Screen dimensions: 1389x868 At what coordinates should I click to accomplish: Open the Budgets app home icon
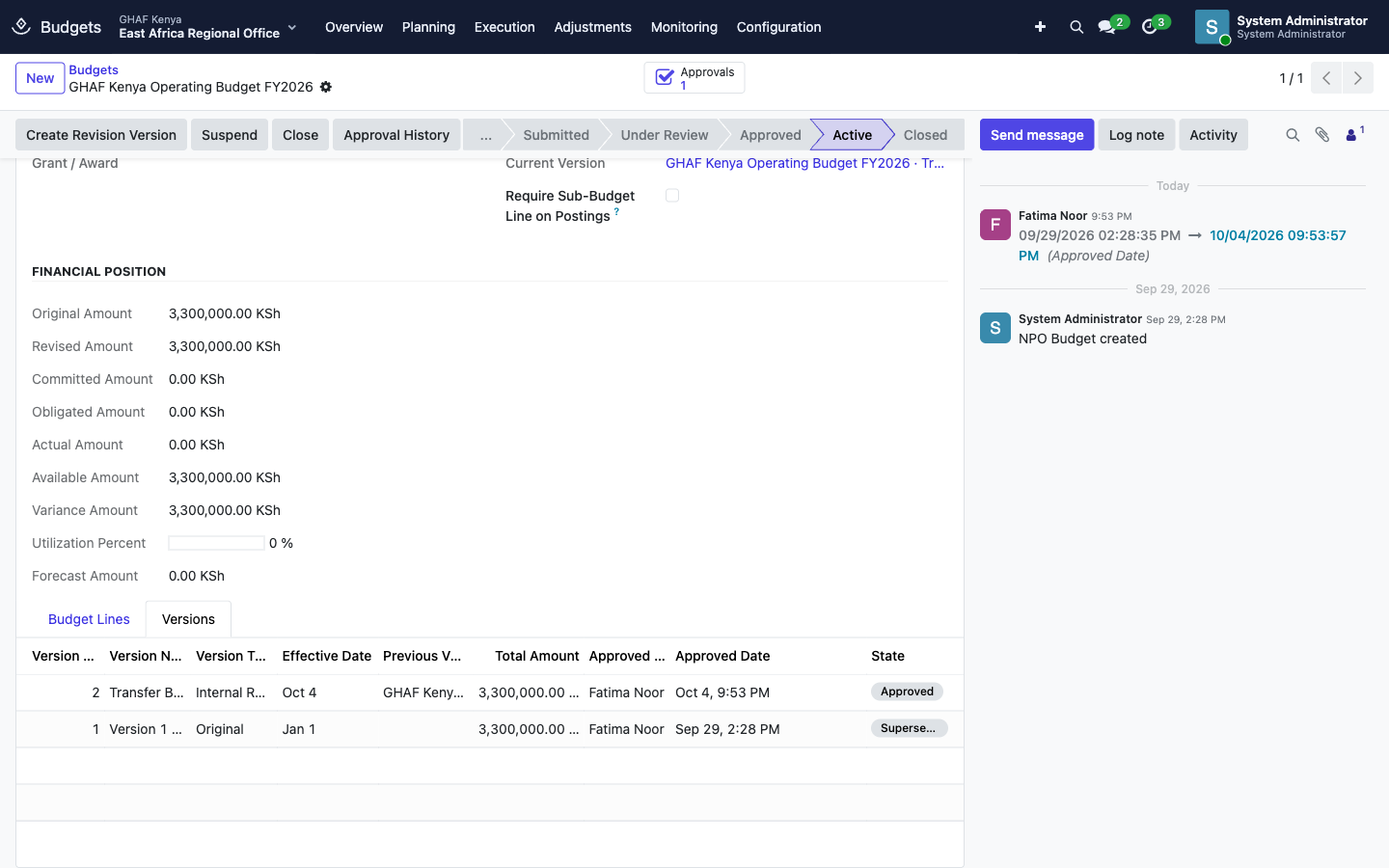[21, 27]
